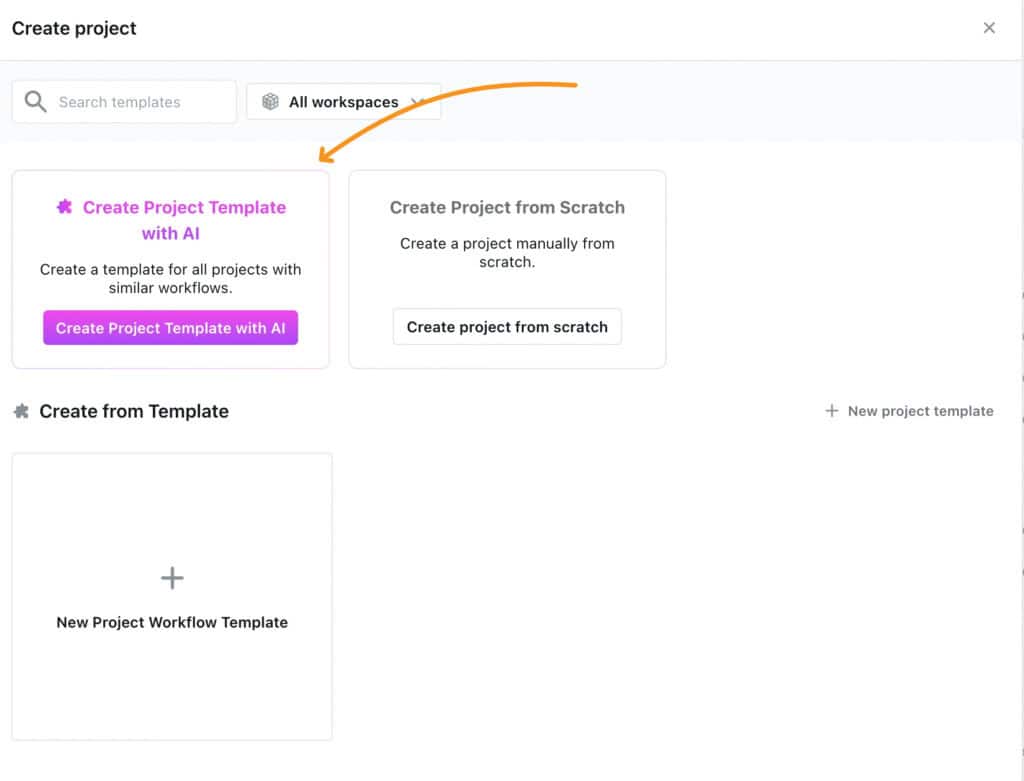Click the 'Create a project manually' description
Viewport: 1024px width, 781px height.
pos(507,252)
